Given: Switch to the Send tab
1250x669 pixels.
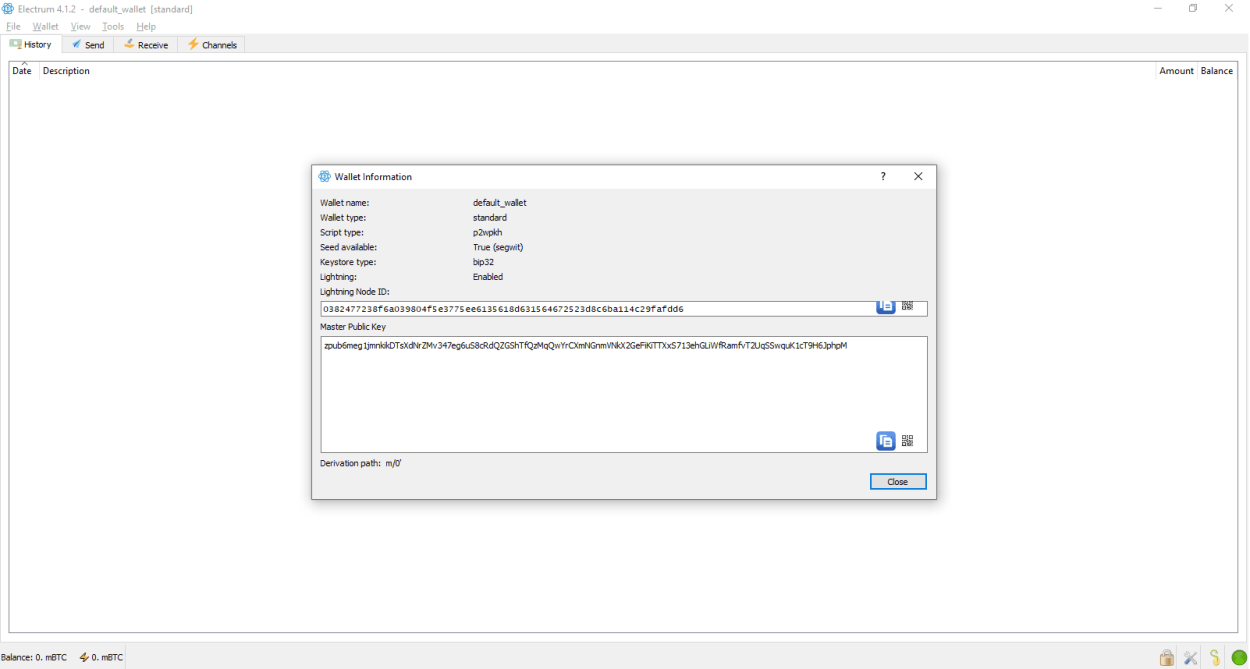Looking at the screenshot, I should click(88, 45).
